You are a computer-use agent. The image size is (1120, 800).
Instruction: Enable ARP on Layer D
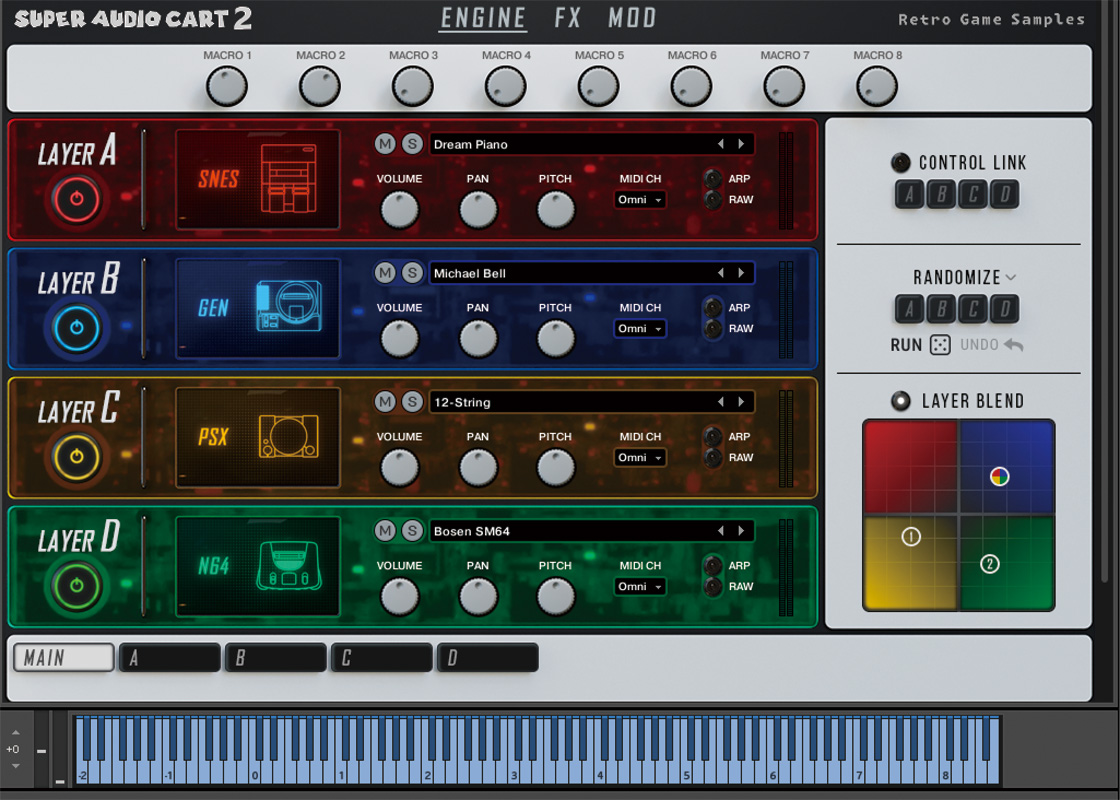(x=713, y=566)
